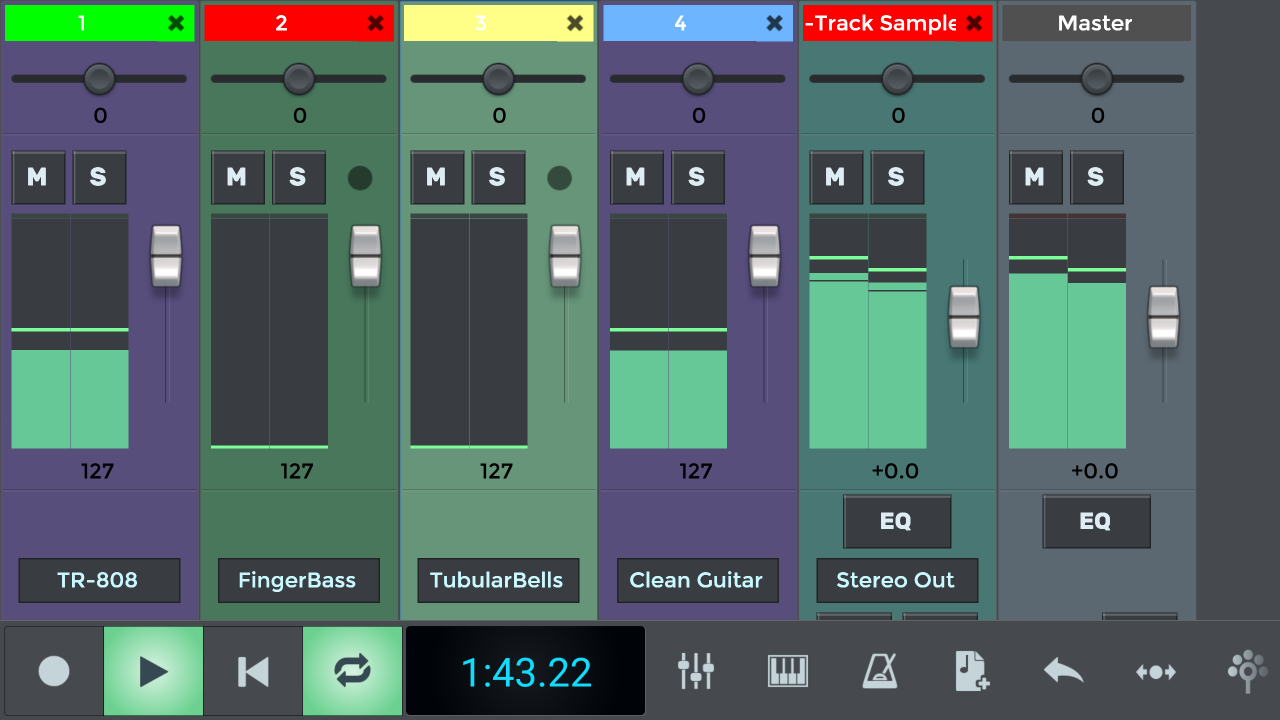This screenshot has height=720, width=1280.
Task: Rewind to start of song
Action: pos(253,671)
